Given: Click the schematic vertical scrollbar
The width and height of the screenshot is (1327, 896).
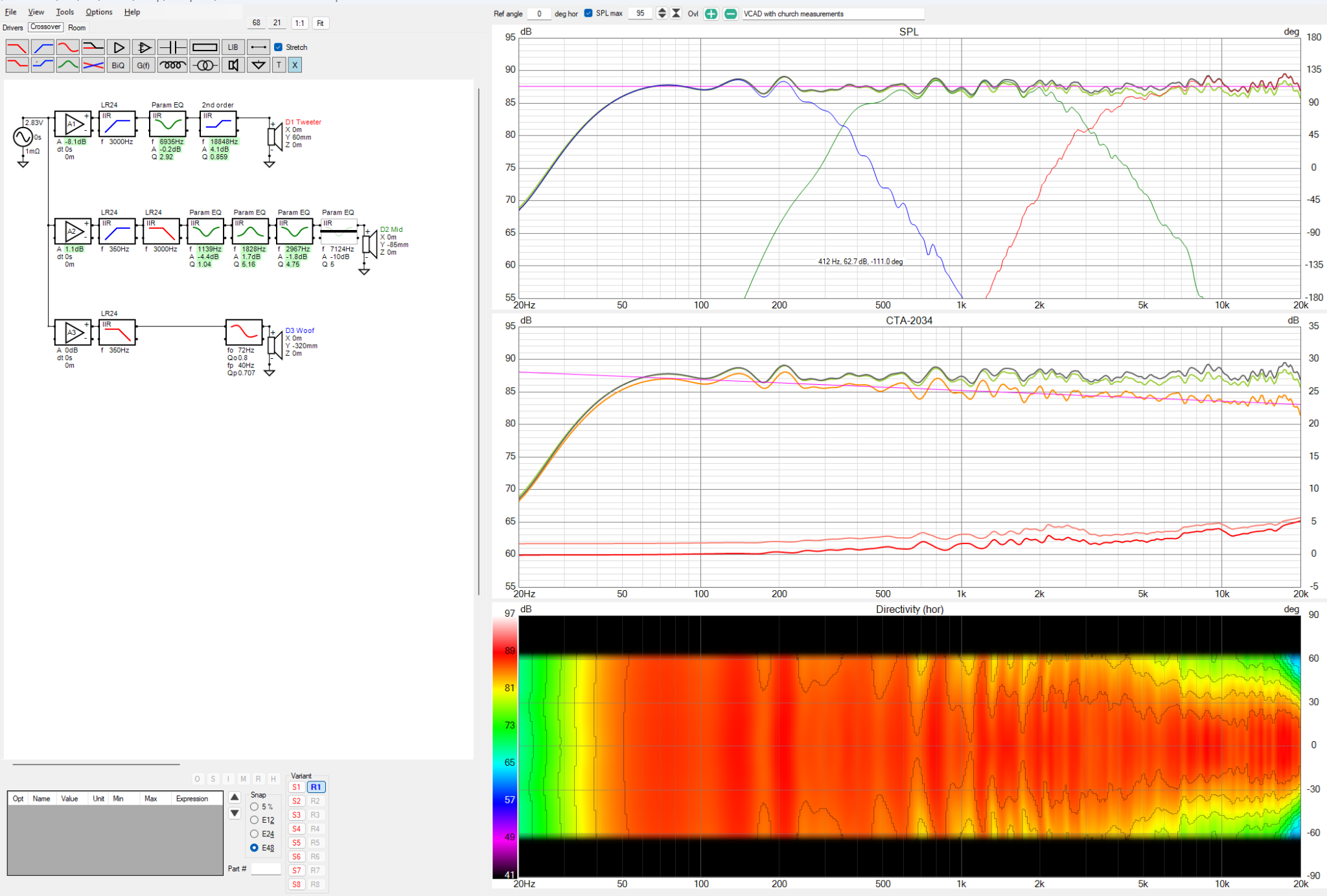Looking at the screenshot, I should (479, 341).
